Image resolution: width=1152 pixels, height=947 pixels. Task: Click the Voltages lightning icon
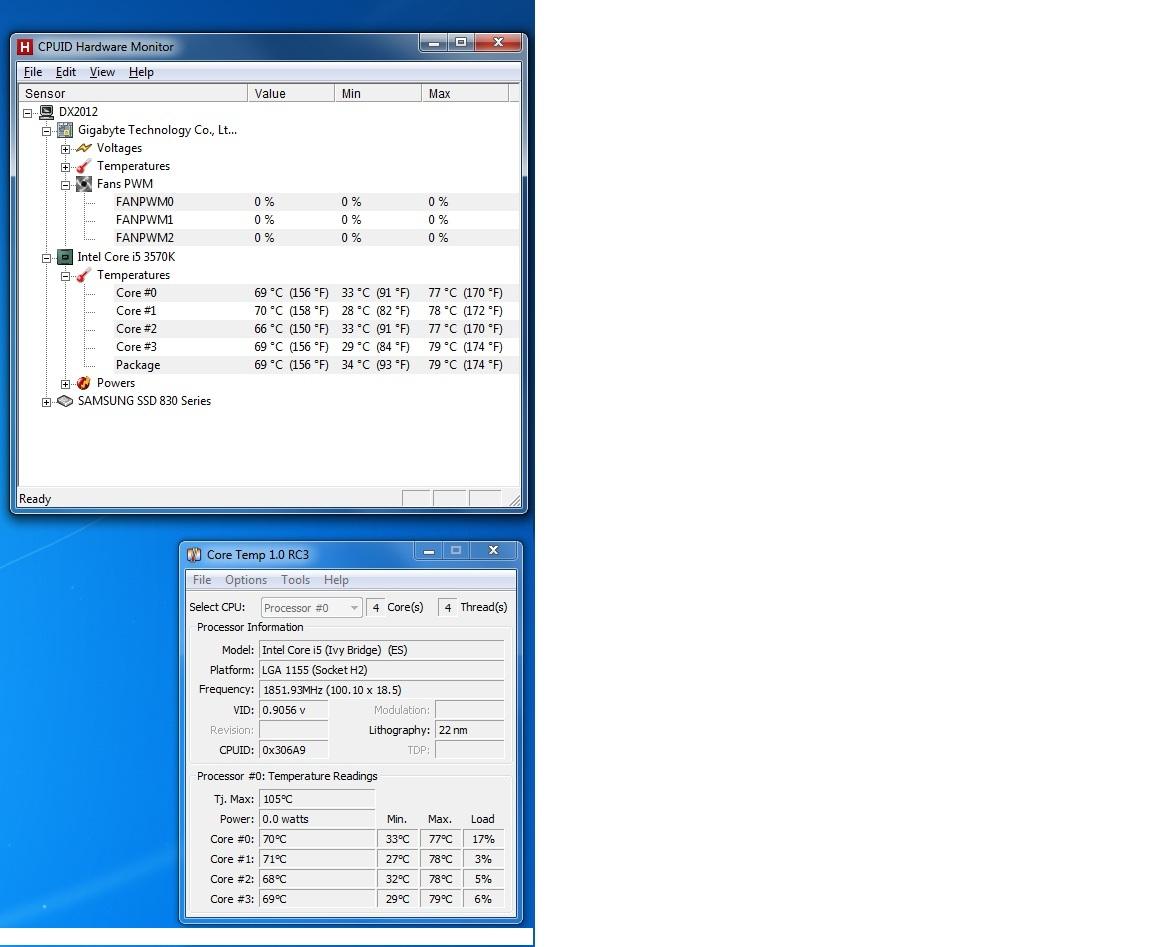[84, 148]
